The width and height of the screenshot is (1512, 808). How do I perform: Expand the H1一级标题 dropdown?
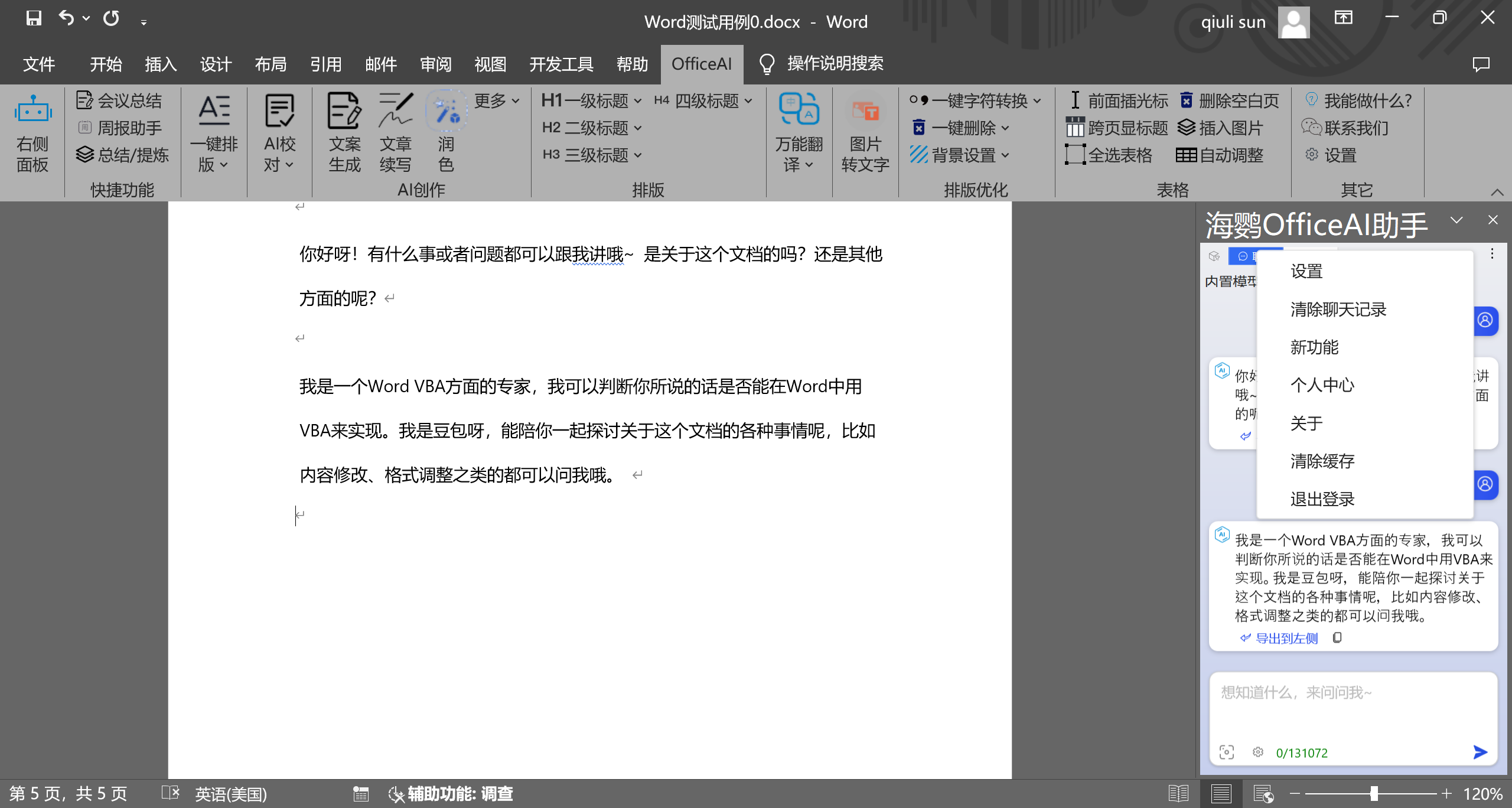pyautogui.click(x=638, y=101)
